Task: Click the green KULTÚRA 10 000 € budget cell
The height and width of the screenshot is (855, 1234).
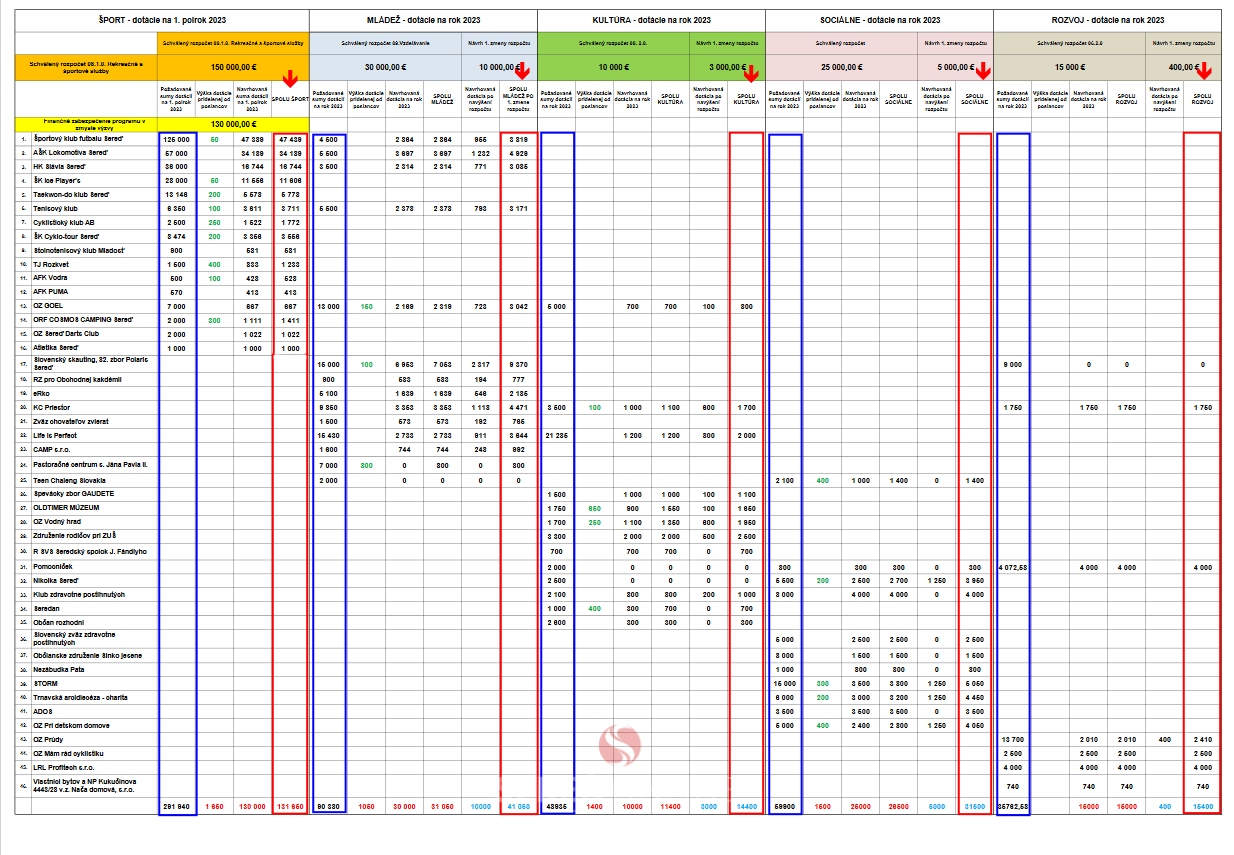Action: tap(613, 67)
